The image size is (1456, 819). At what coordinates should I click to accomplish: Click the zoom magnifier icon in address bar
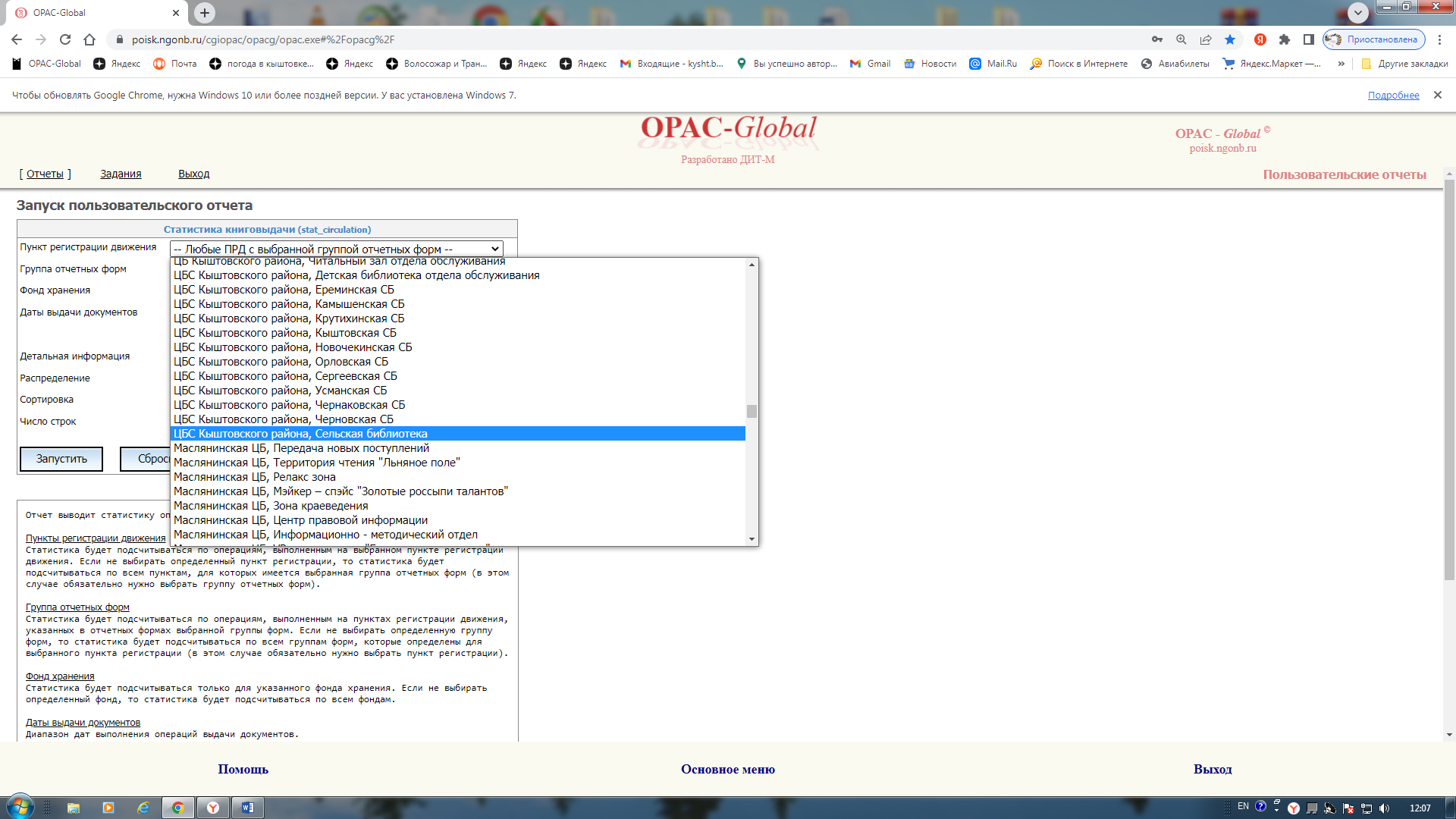point(1181,39)
